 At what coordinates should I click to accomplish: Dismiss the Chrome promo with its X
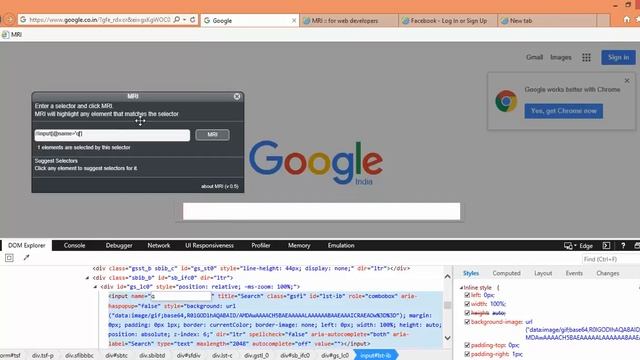tap(627, 81)
